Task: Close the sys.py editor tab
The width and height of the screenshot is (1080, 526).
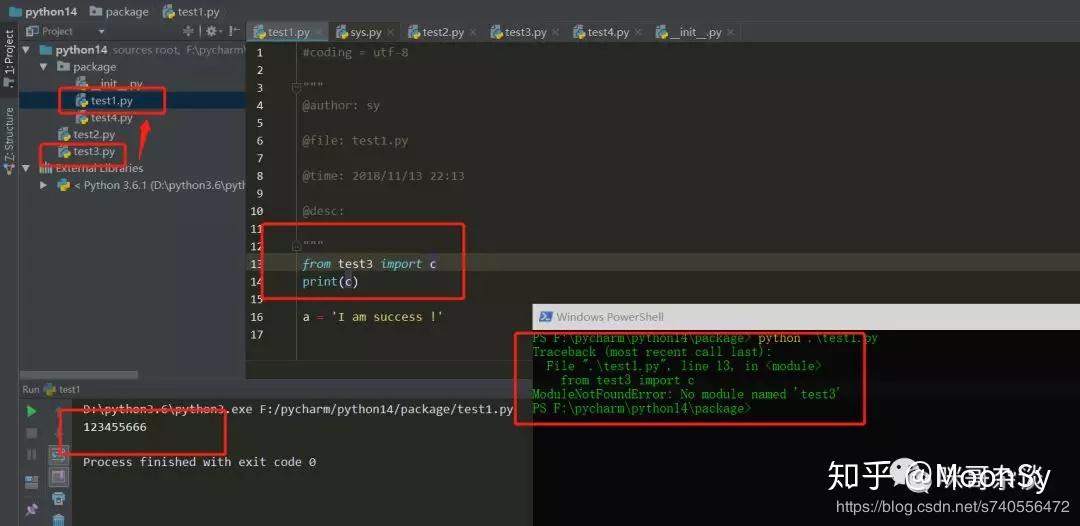Action: (390, 32)
